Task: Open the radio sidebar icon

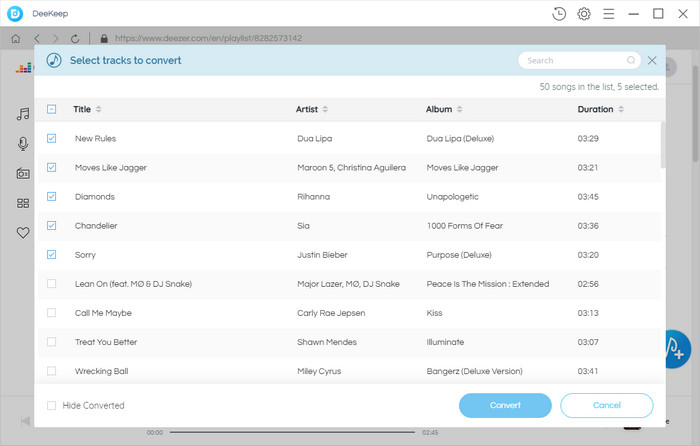Action: click(x=23, y=173)
